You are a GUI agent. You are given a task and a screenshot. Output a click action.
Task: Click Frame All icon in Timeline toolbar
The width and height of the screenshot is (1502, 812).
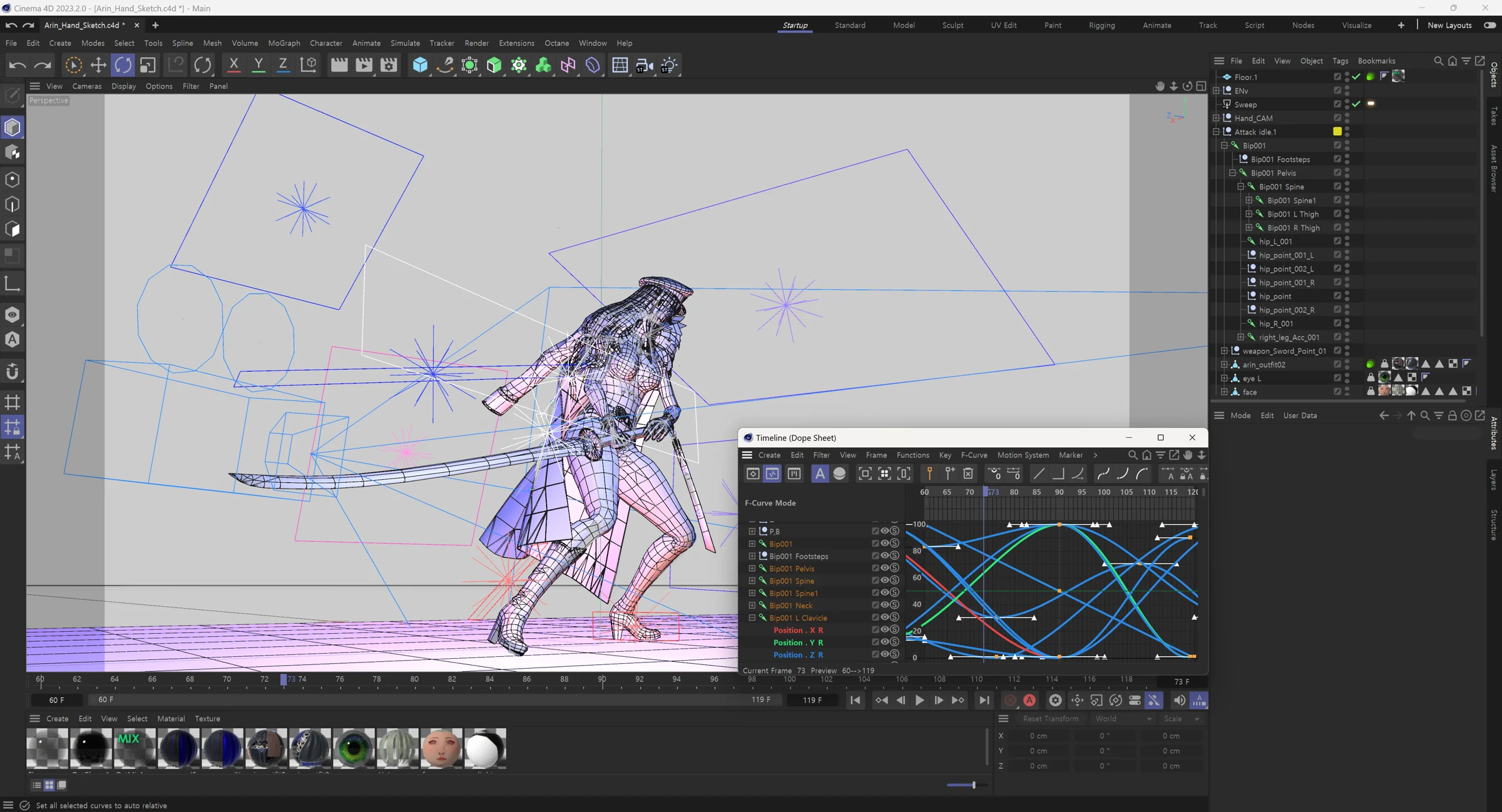[x=864, y=474]
